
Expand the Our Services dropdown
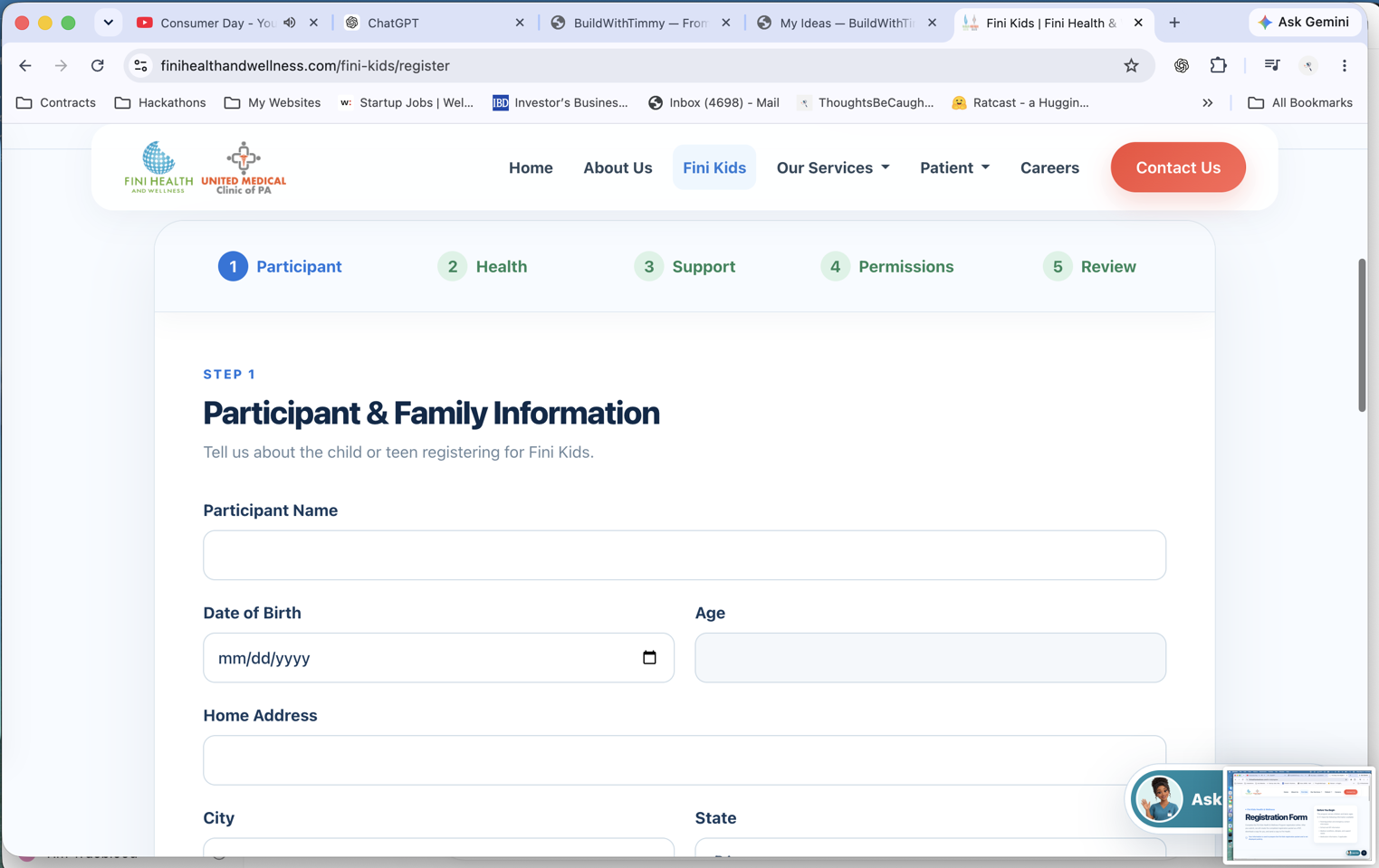pos(833,167)
